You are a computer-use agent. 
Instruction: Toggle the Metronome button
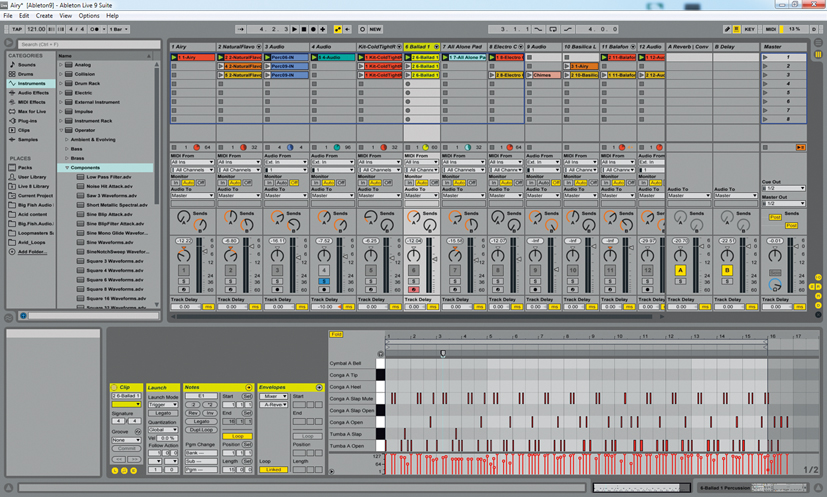pos(95,30)
